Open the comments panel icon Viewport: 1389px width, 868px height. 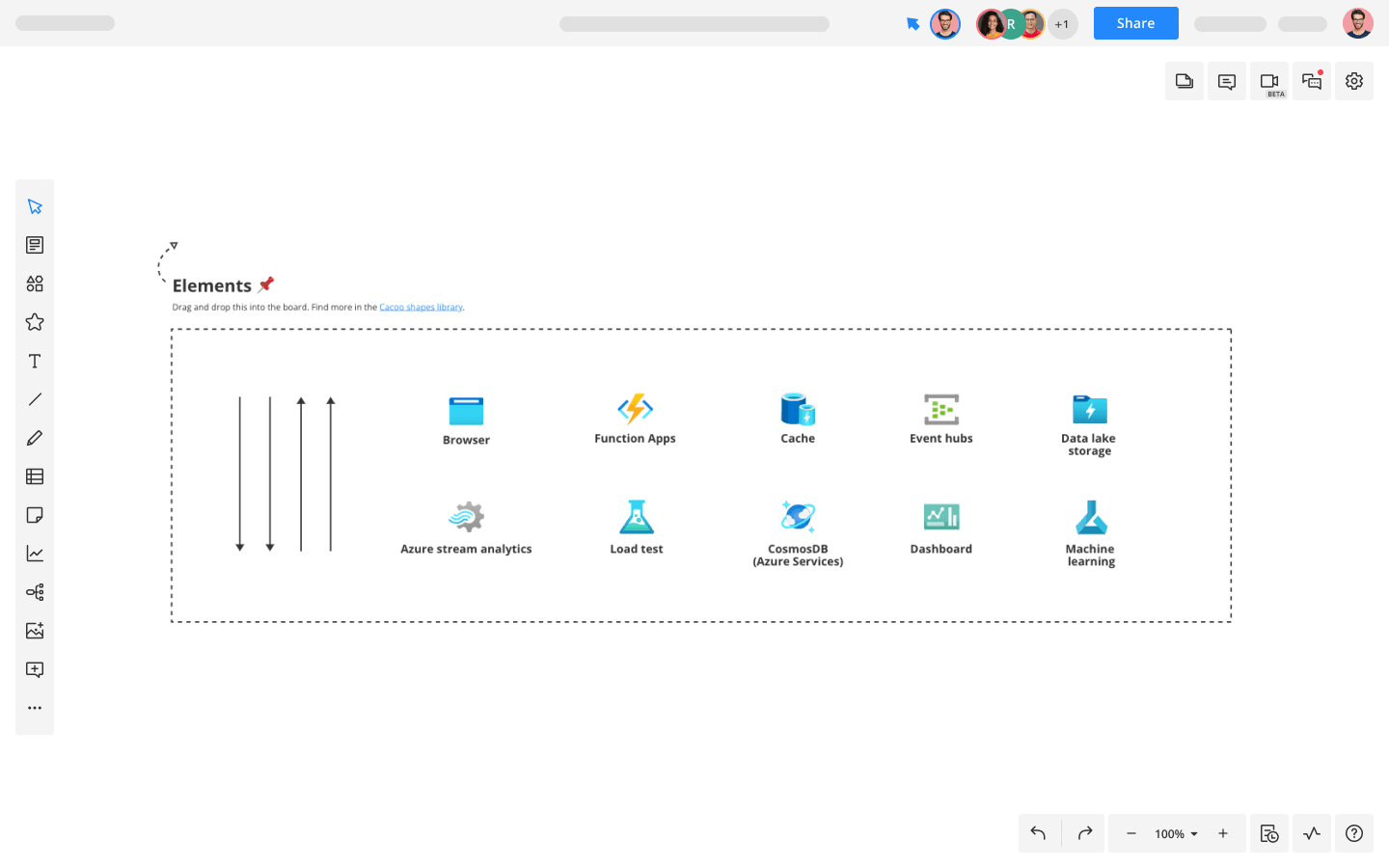pos(1227,81)
